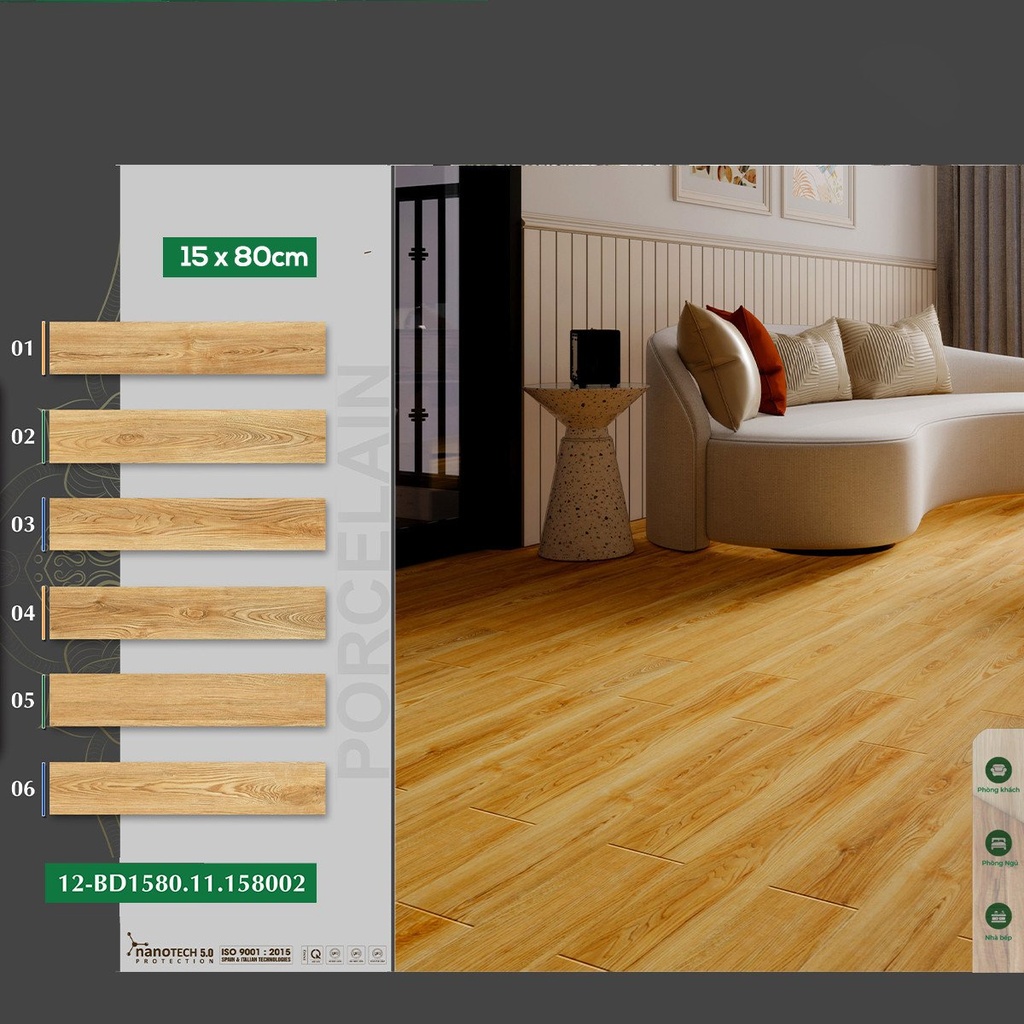Click the number label "06"
The width and height of the screenshot is (1024, 1024).
click(x=22, y=789)
